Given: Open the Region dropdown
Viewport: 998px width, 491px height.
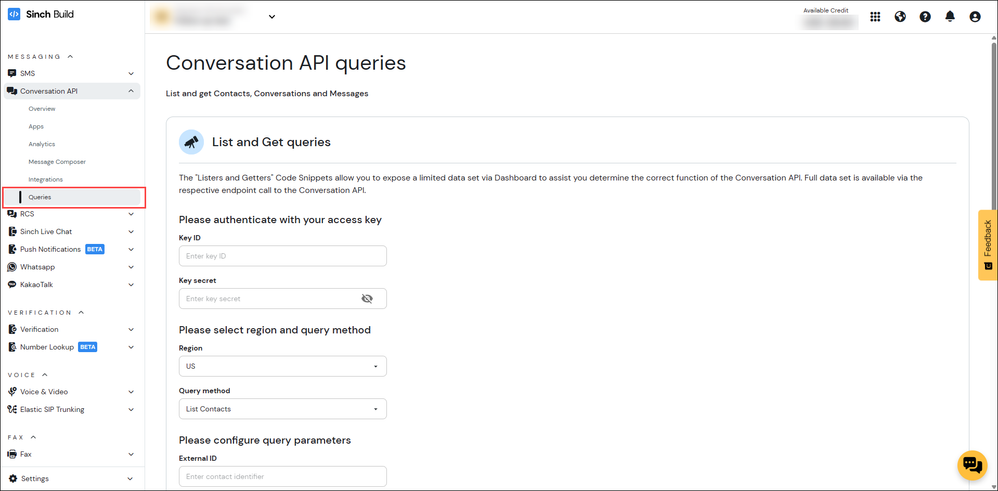Looking at the screenshot, I should [x=282, y=366].
